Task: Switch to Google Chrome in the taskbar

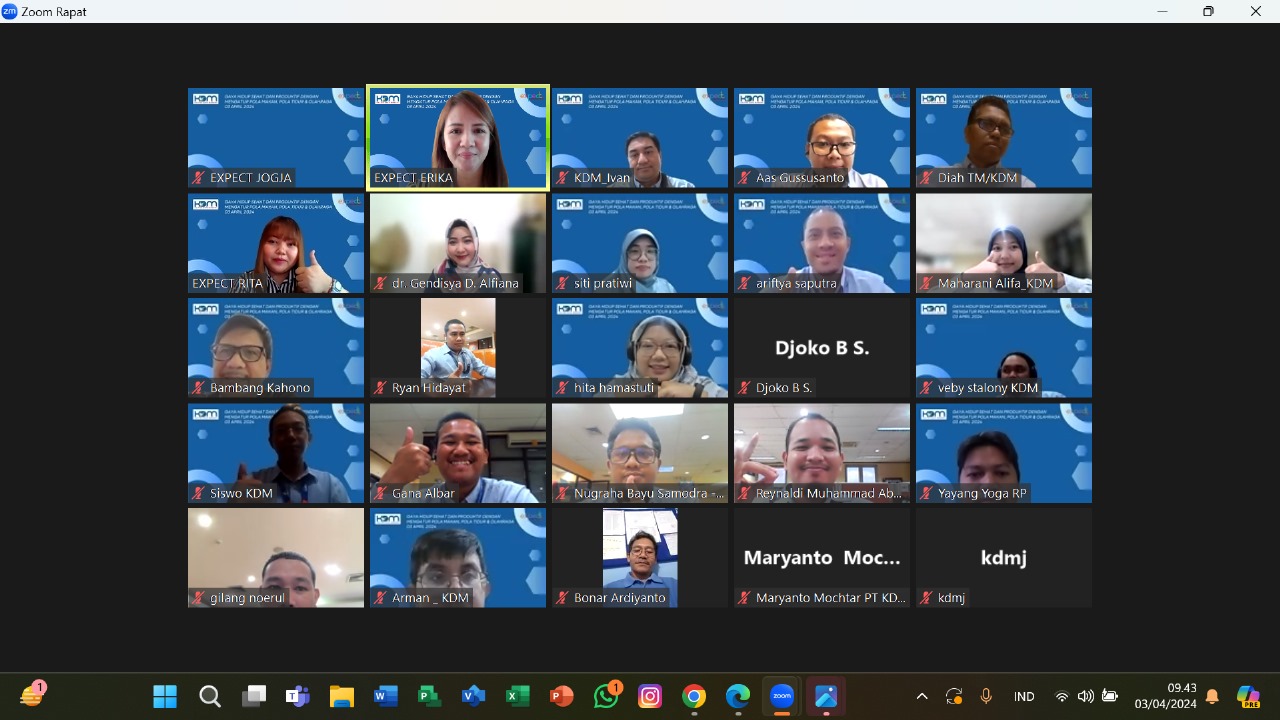Action: point(694,696)
